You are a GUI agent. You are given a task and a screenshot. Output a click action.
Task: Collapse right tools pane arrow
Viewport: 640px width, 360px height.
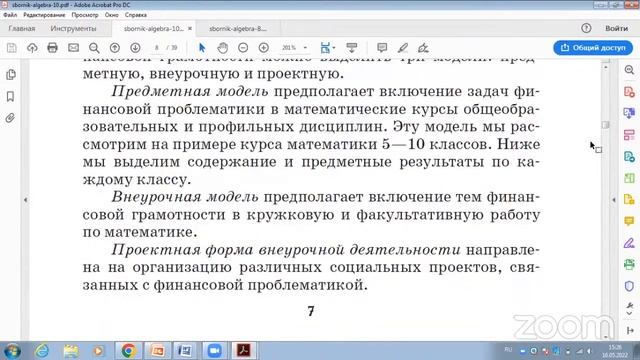point(614,200)
